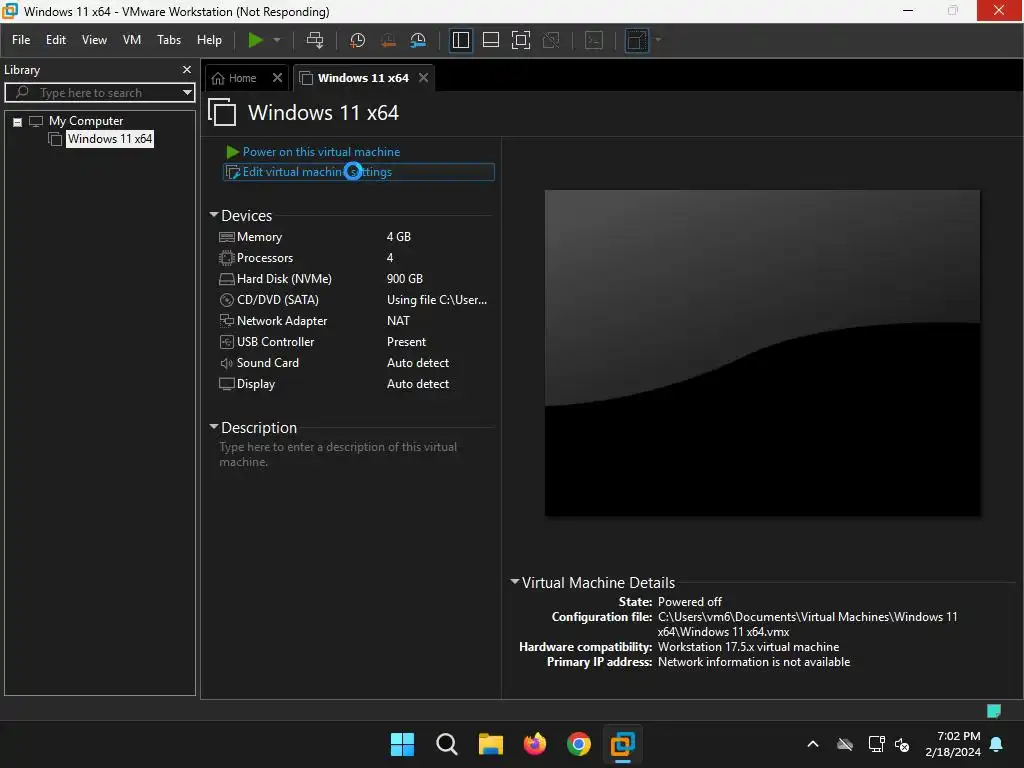Screen dimensions: 1024x768
Task: Toggle the thumbnail bar view icon
Action: click(x=490, y=40)
